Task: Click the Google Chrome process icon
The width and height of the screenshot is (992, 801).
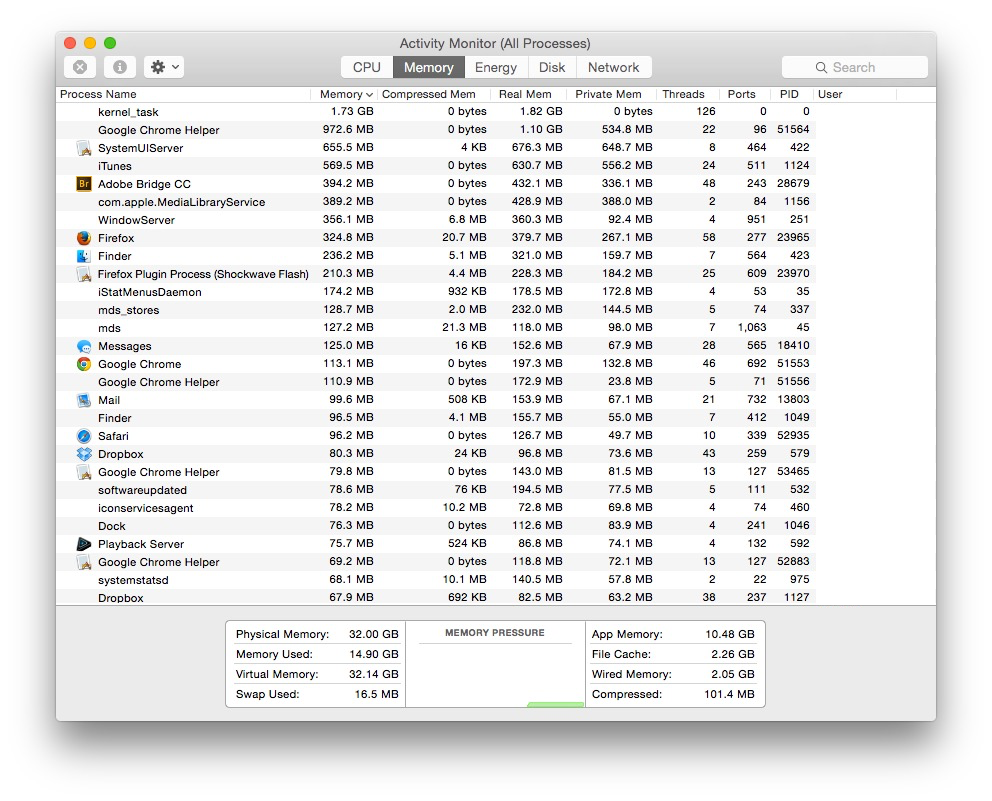Action: click(x=84, y=364)
